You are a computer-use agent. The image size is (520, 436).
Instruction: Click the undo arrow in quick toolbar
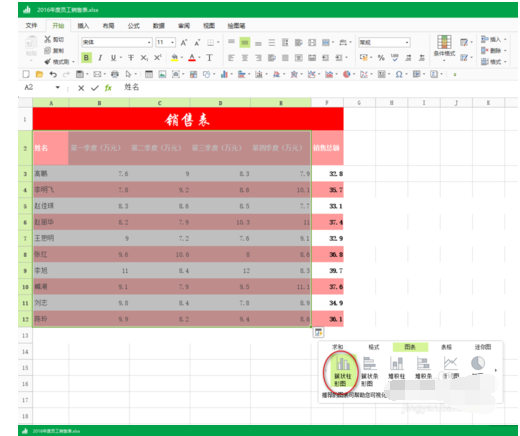[x=53, y=74]
